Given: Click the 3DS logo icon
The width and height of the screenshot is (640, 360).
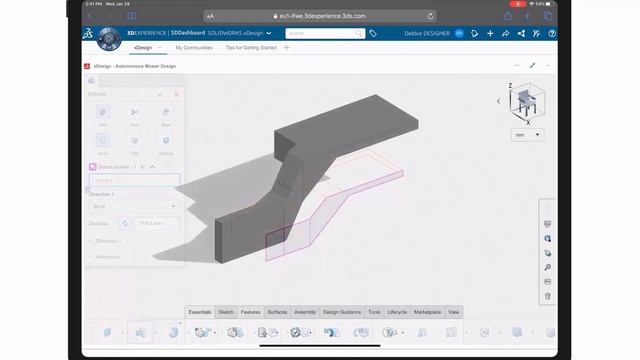Looking at the screenshot, I should [x=88, y=33].
